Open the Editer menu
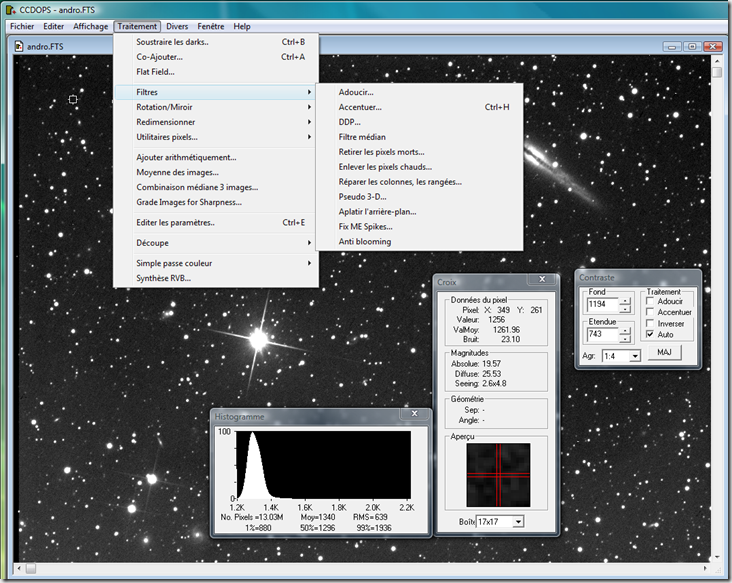 54,27
